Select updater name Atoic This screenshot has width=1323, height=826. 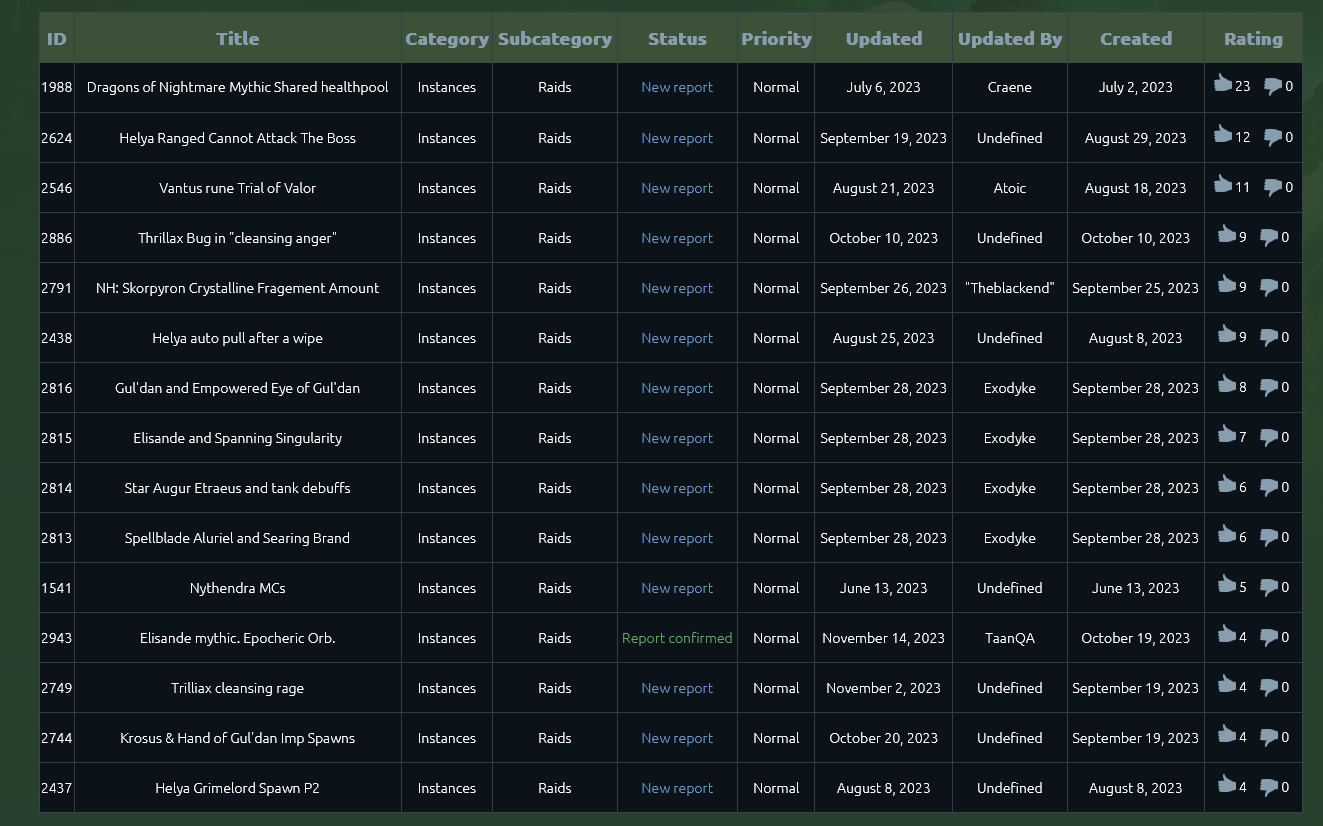pyautogui.click(x=1010, y=188)
